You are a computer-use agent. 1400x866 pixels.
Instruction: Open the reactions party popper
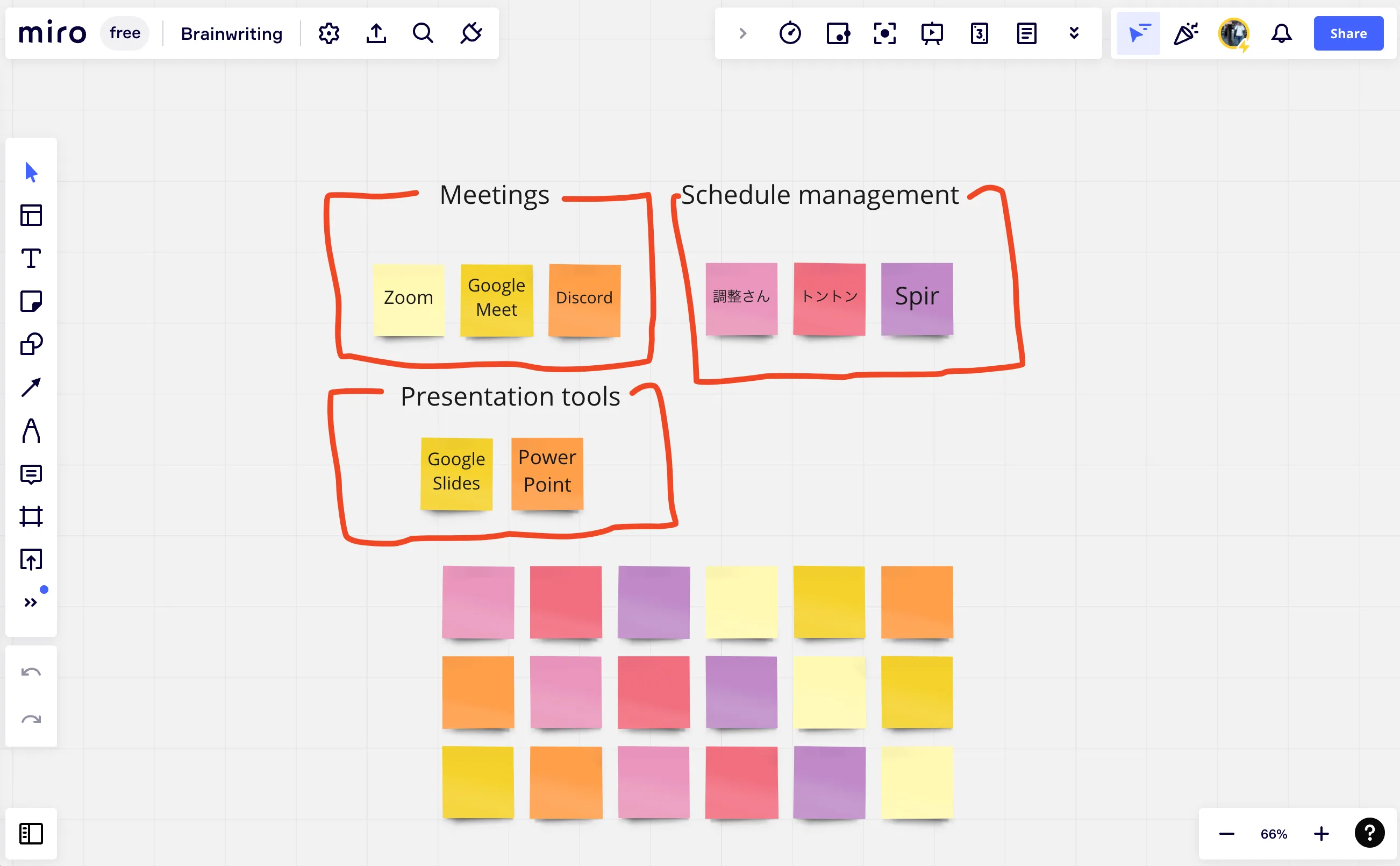(x=1186, y=33)
